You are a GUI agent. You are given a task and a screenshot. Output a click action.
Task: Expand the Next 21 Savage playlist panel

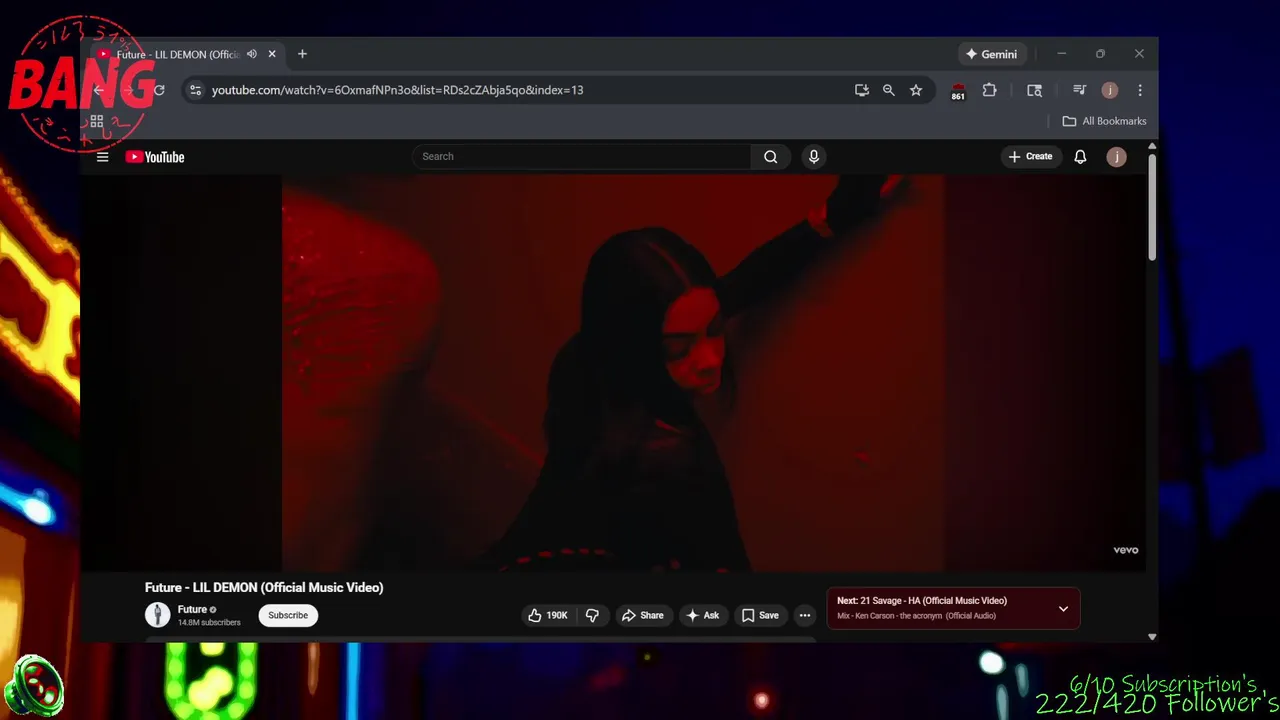click(x=1063, y=609)
